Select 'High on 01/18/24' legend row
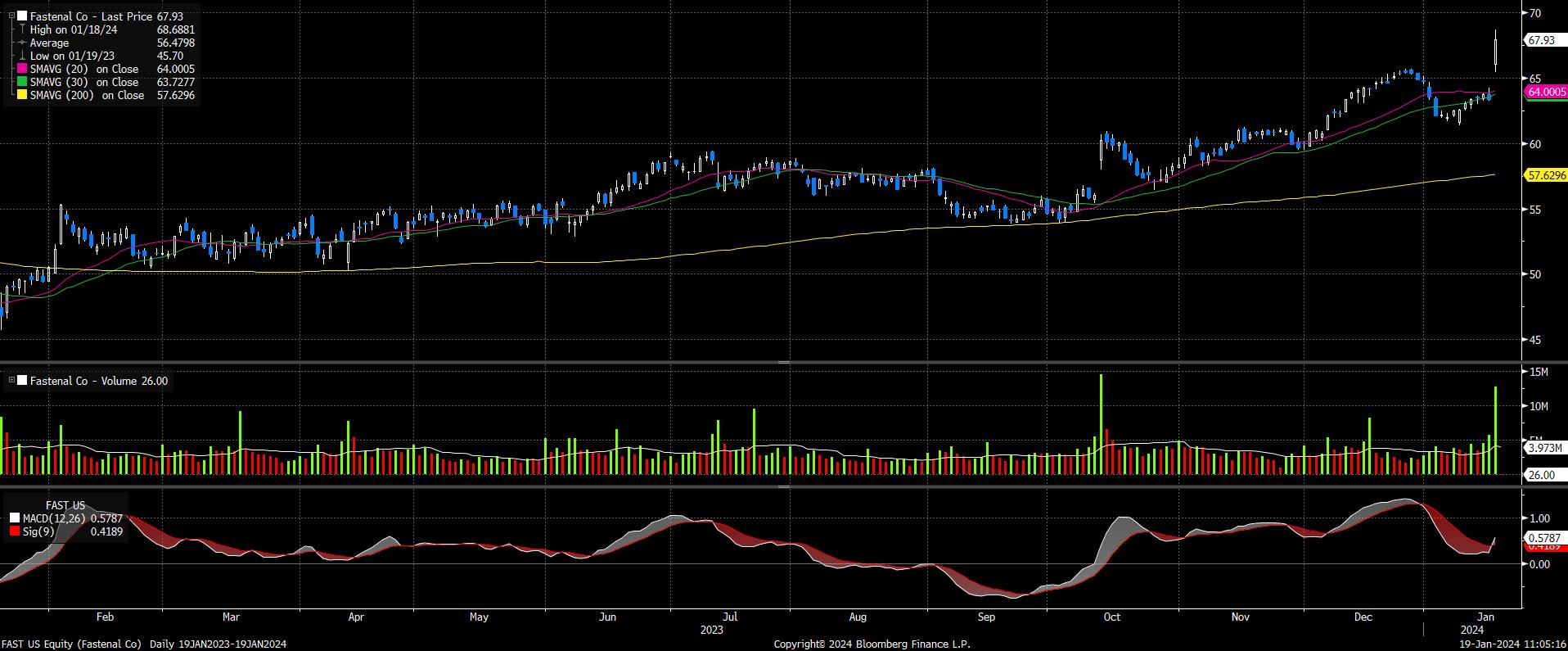The image size is (1568, 651). (74, 29)
